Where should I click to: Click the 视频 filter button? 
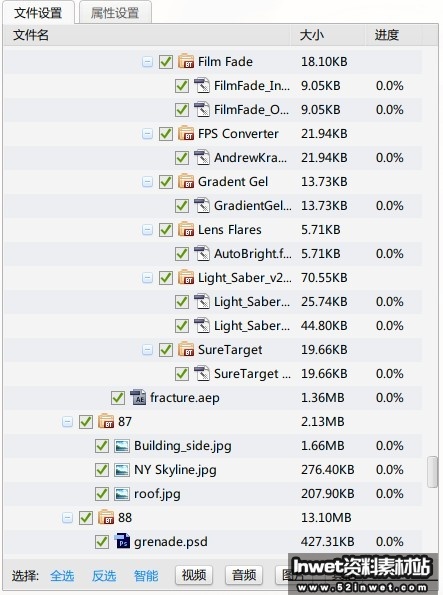(x=194, y=575)
